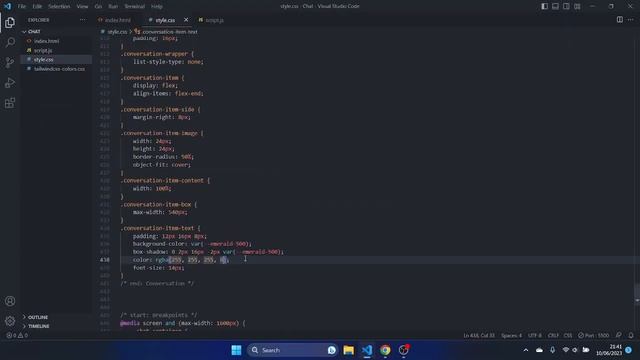Open the Extensions view

point(10,103)
